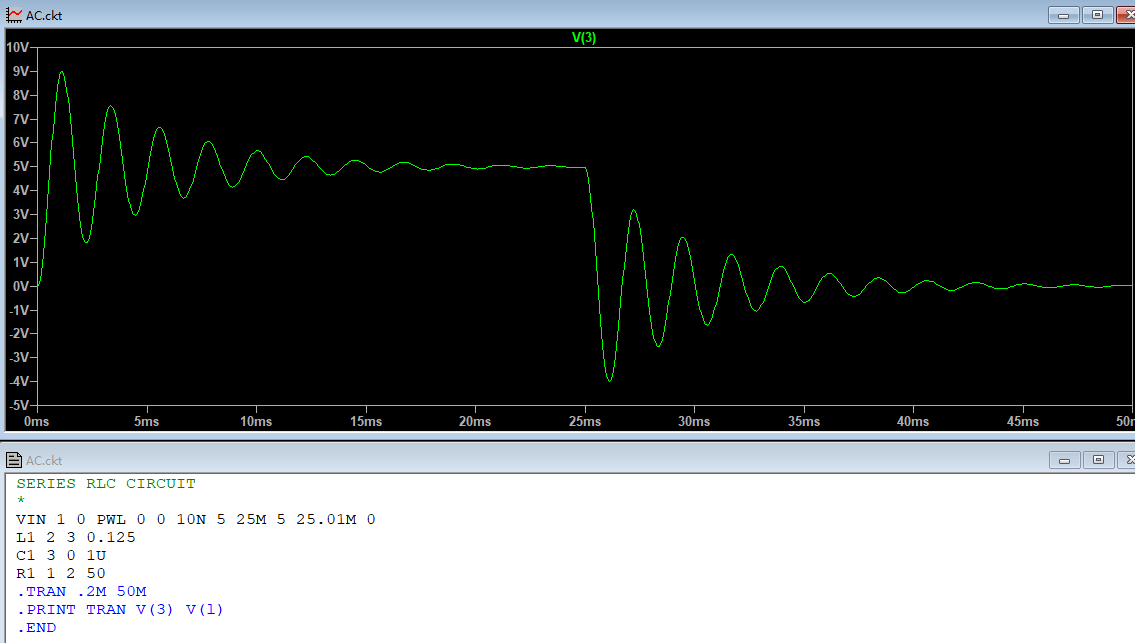This screenshot has height=643, width=1135.
Task: Click the SERIES RLC CIRCUIT title line
Action: (x=106, y=483)
